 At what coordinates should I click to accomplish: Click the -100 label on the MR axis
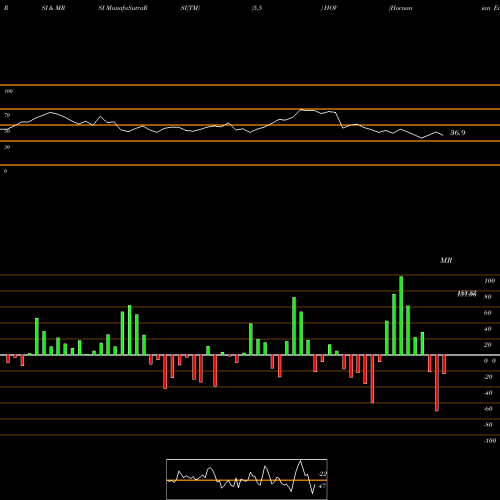(x=490, y=441)
